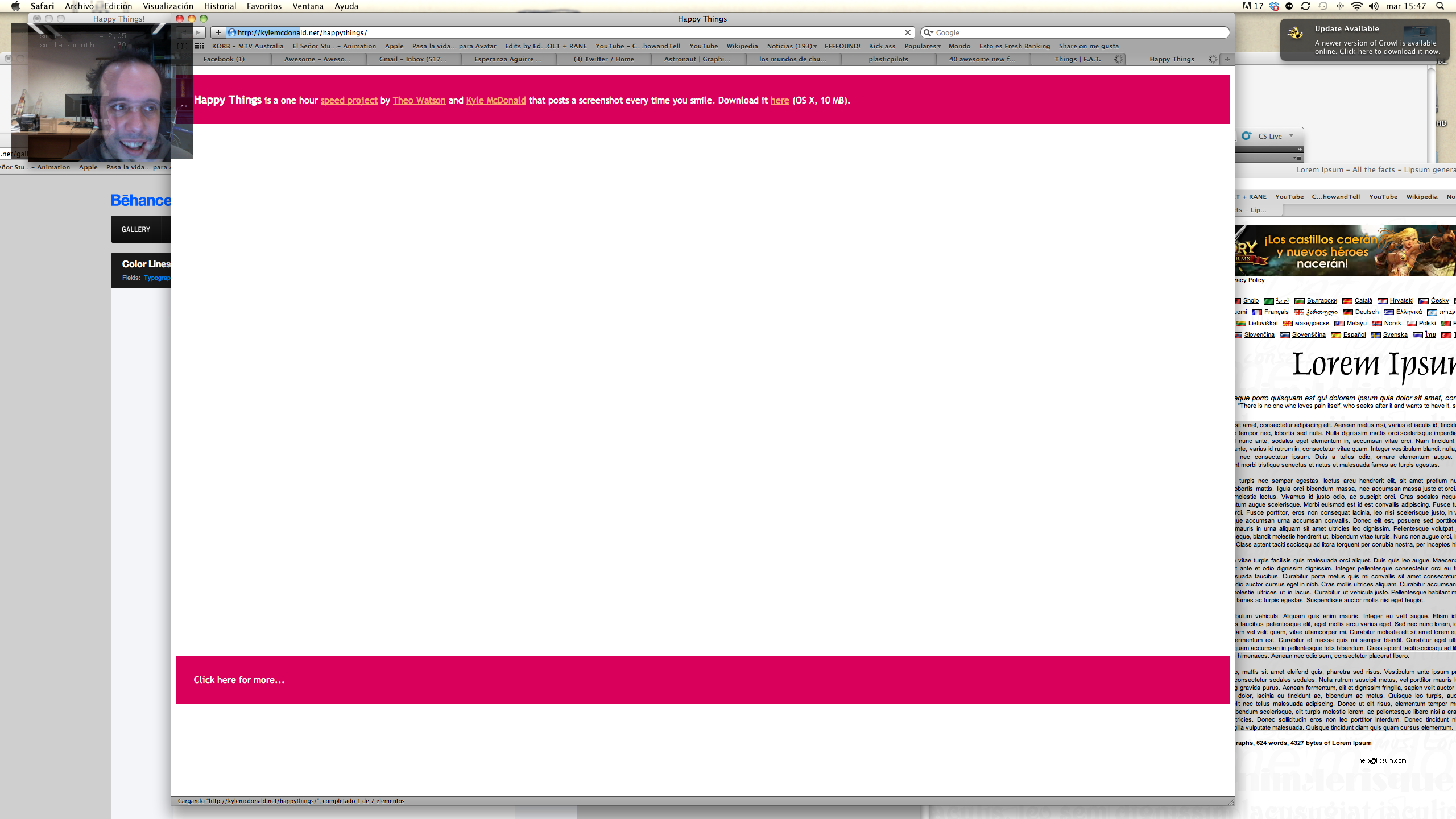Image resolution: width=1456 pixels, height=819 pixels.
Task: Stop loading with the X button
Action: [x=908, y=32]
